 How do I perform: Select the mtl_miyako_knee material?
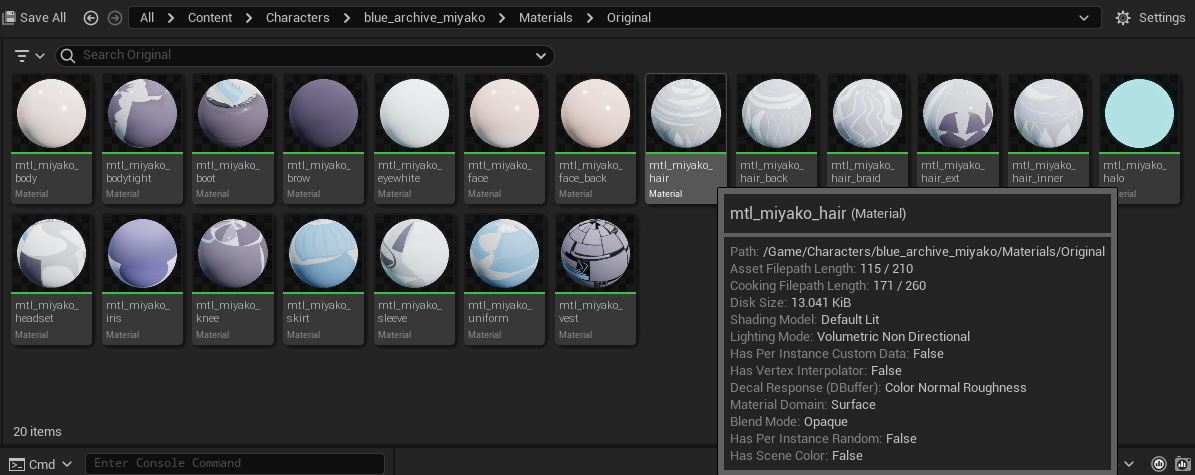point(232,279)
